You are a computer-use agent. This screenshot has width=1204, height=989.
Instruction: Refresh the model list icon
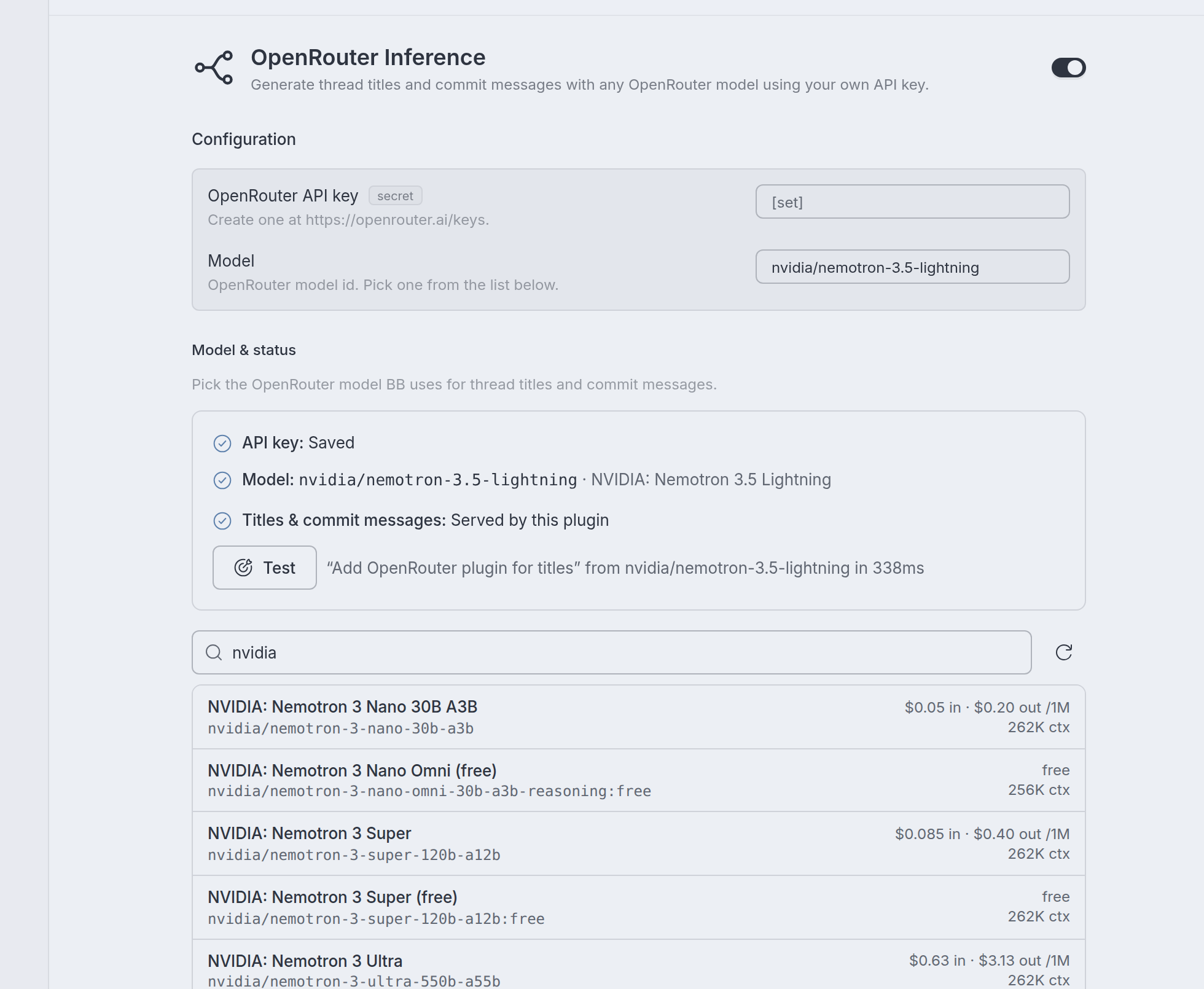(x=1063, y=652)
